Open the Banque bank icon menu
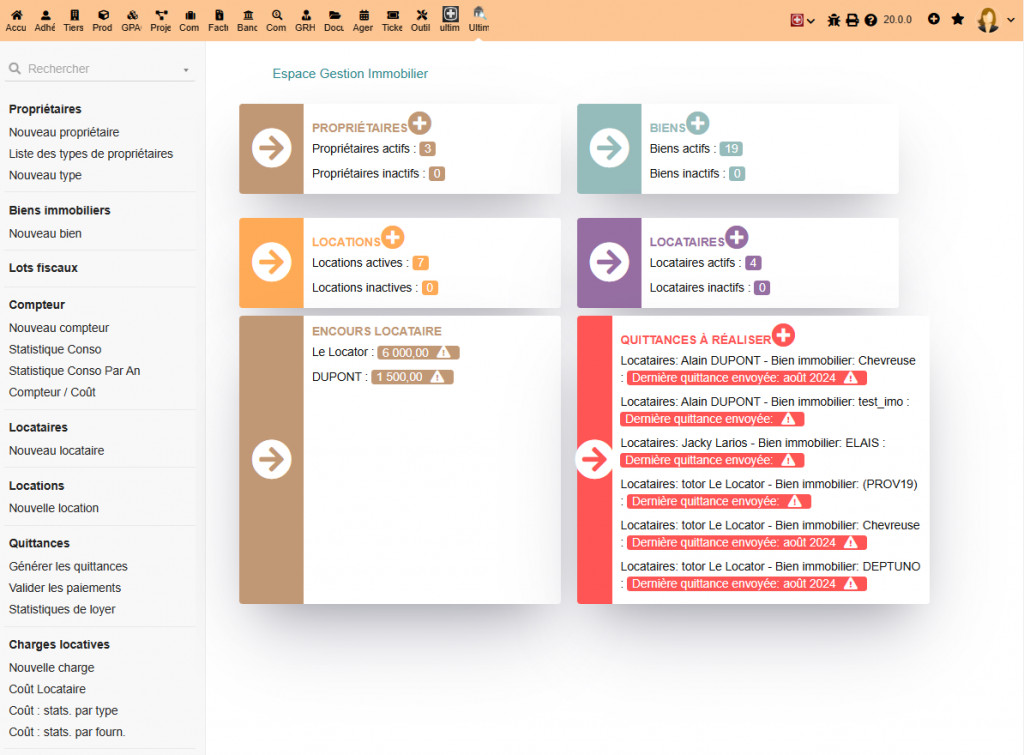1024x755 pixels. click(x=247, y=20)
